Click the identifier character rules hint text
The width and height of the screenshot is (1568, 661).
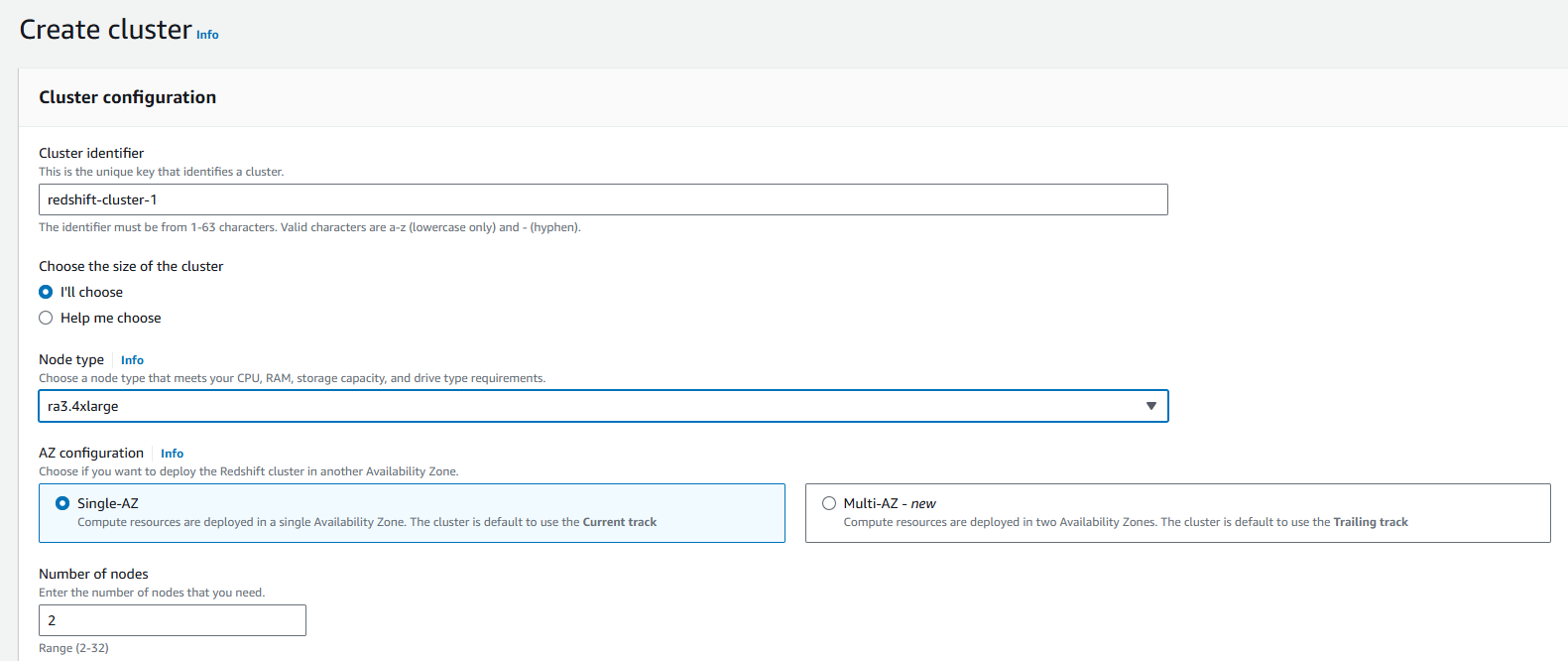click(309, 227)
